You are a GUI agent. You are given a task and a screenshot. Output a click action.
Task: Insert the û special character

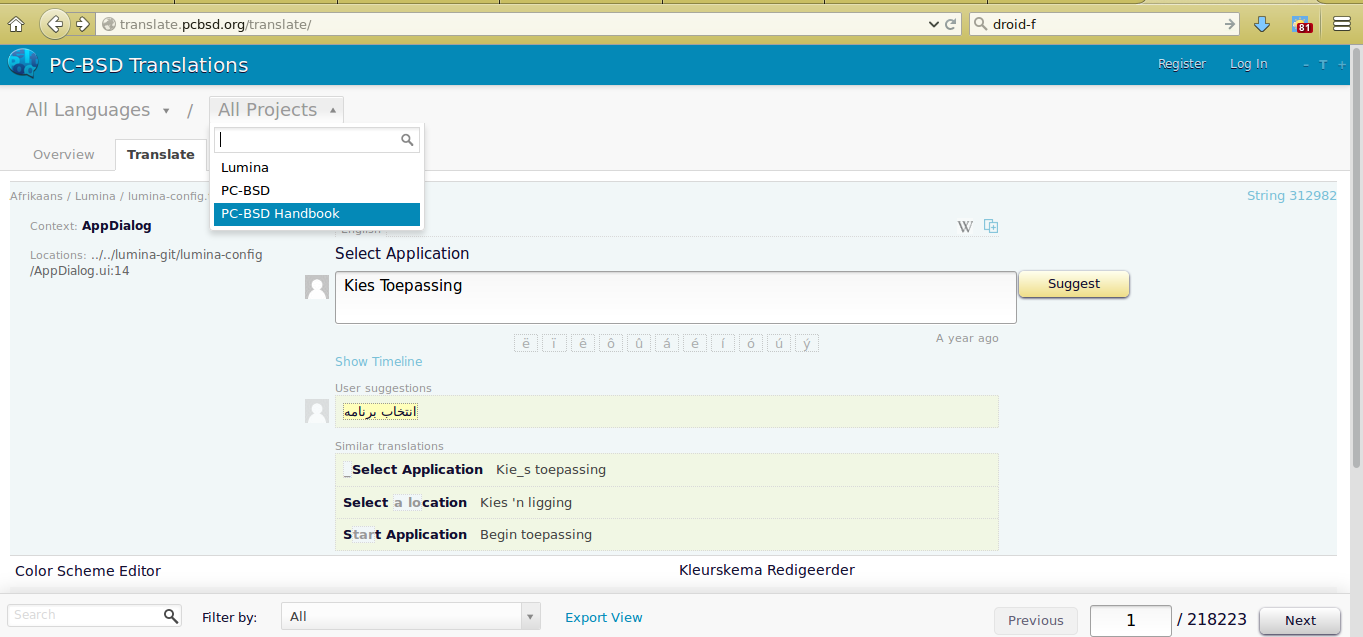tap(638, 344)
